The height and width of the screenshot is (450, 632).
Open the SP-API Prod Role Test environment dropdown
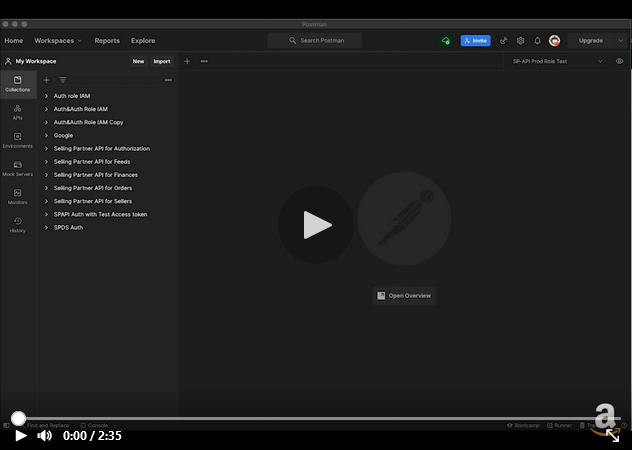(556, 61)
